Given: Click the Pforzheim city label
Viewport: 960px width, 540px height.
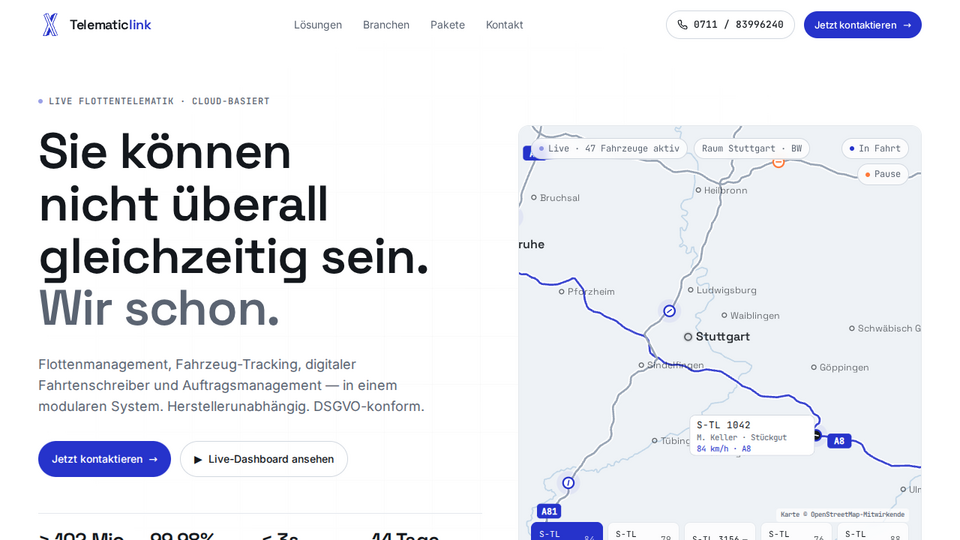Looking at the screenshot, I should [591, 291].
